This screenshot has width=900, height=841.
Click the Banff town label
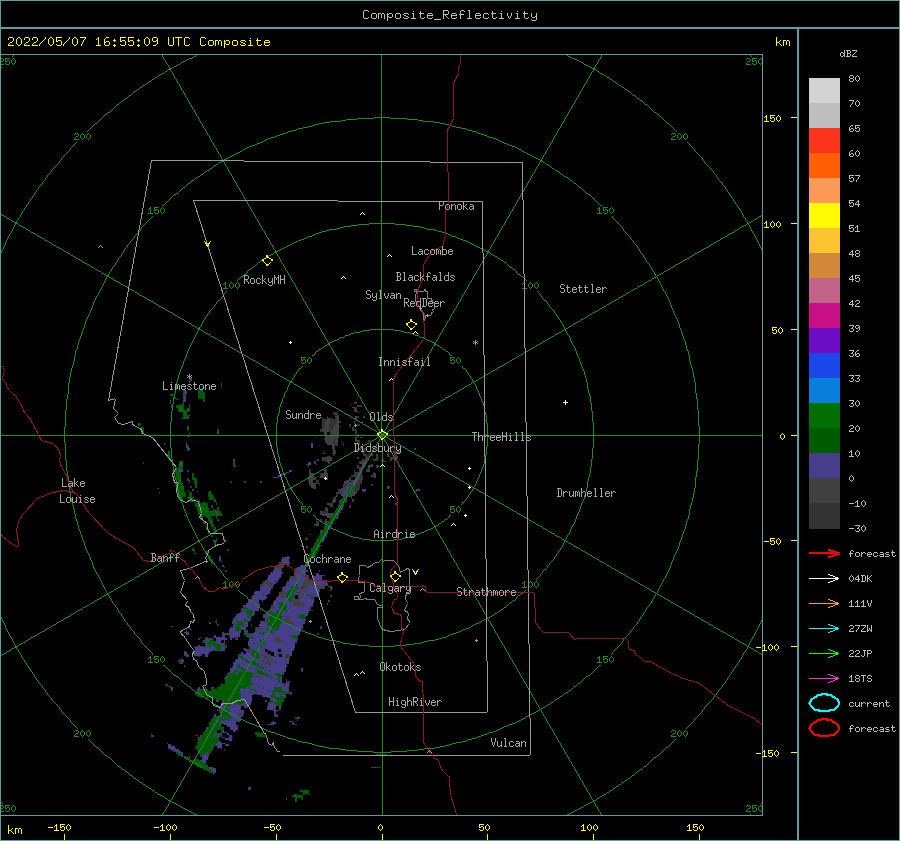pyautogui.click(x=165, y=557)
